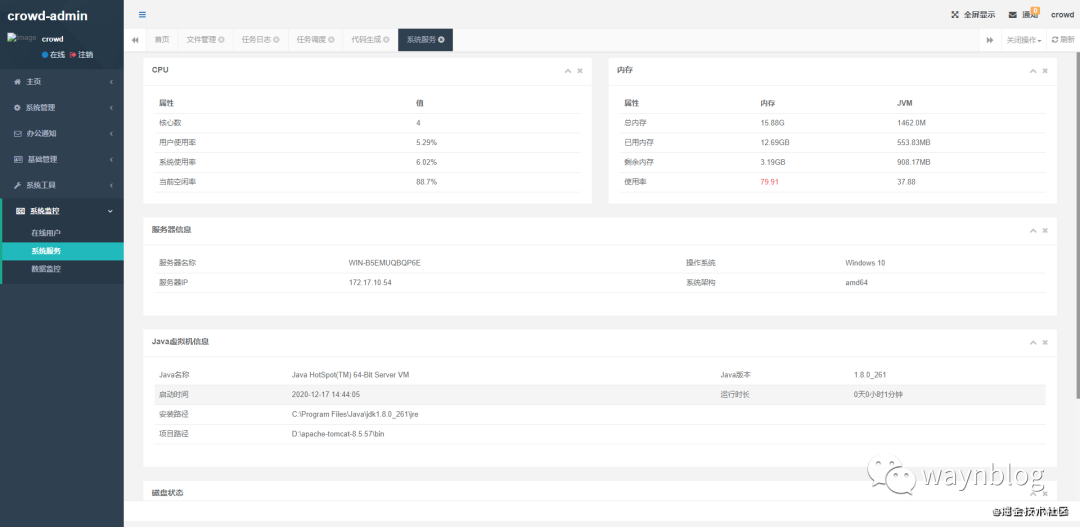Collapse the CPU panel

point(568,70)
